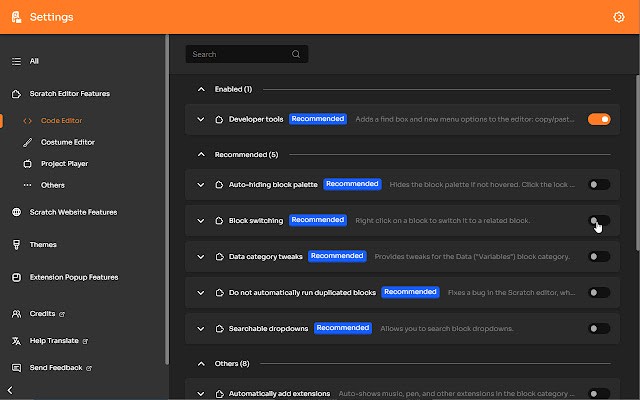Click the Project Player TV icon
The height and width of the screenshot is (400, 640).
[27, 164]
